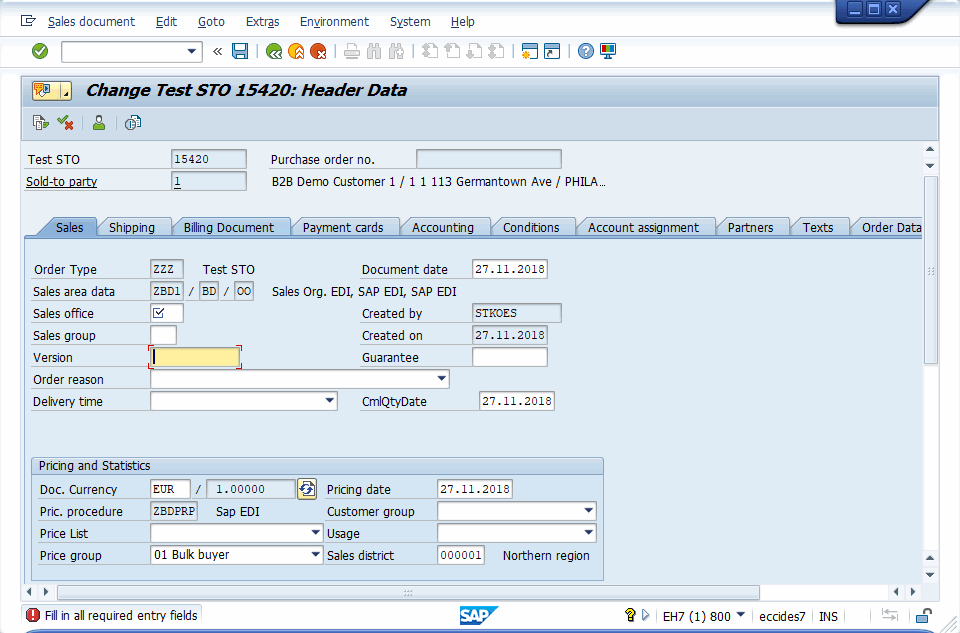
Task: Click the Last Page icon
Action: pyautogui.click(x=497, y=51)
